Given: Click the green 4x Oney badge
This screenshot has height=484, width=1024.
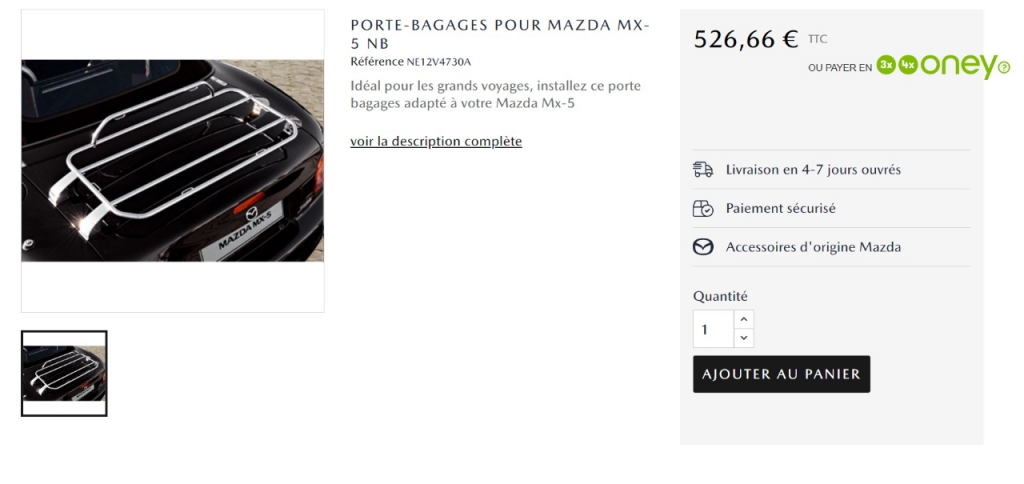Looking at the screenshot, I should click(x=907, y=65).
